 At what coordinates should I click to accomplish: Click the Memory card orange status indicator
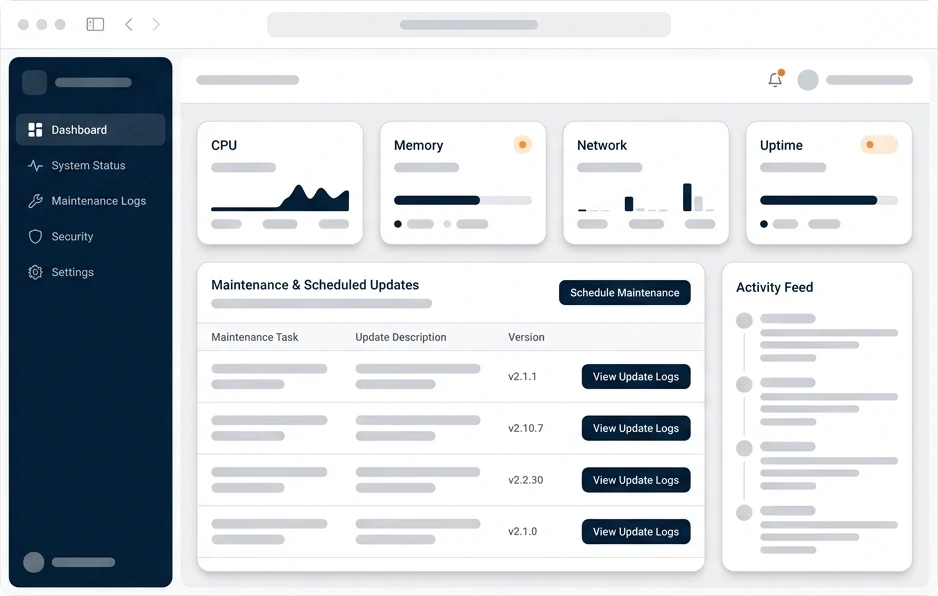[522, 145]
